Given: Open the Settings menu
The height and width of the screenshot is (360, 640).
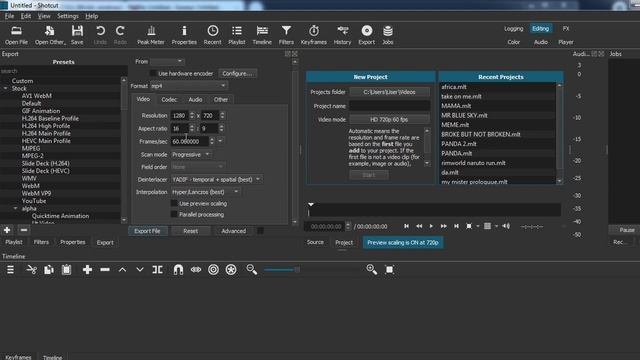Looking at the screenshot, I should coord(68,16).
